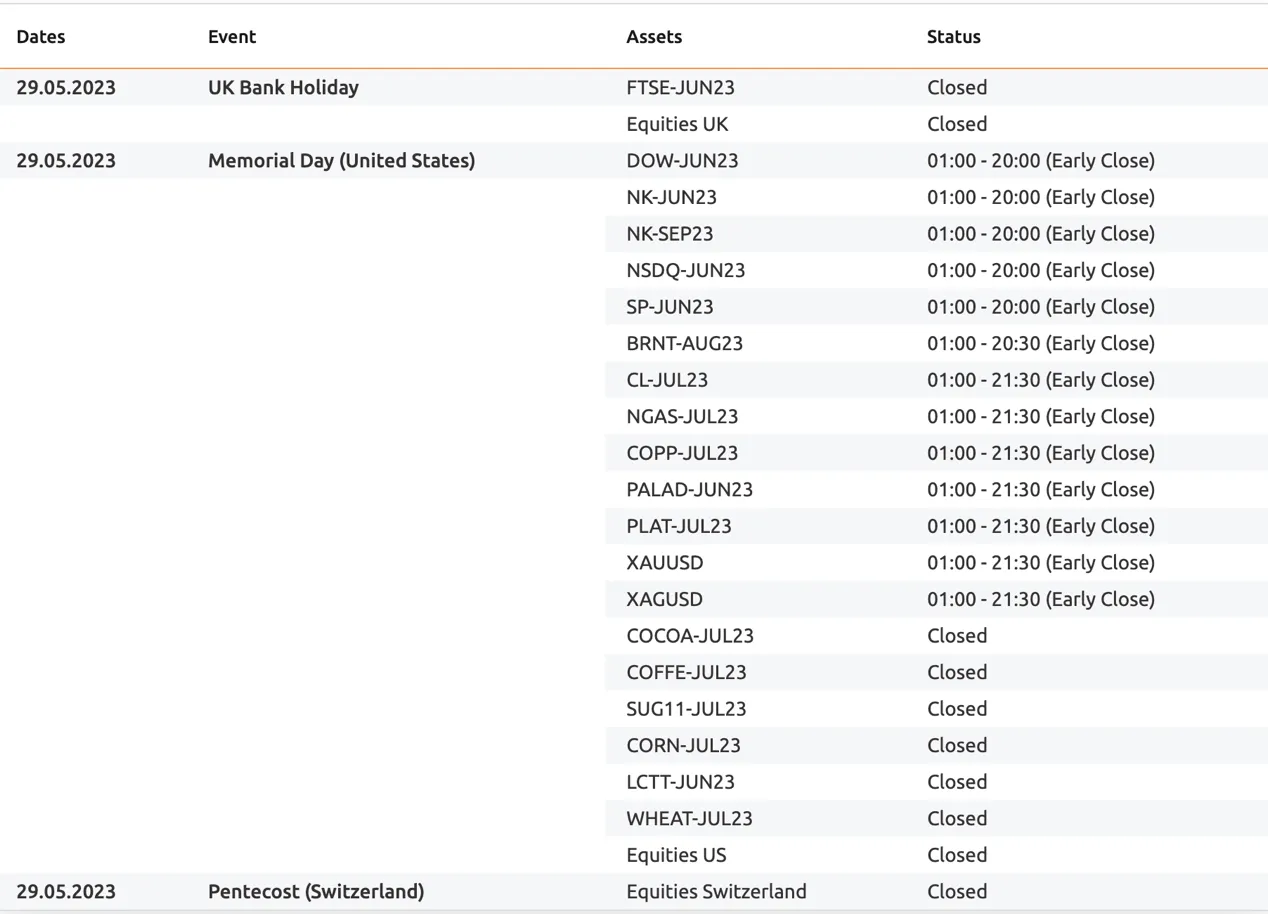Viewport: 1268px width, 914px height.
Task: Click the Status column header
Action: click(x=954, y=37)
